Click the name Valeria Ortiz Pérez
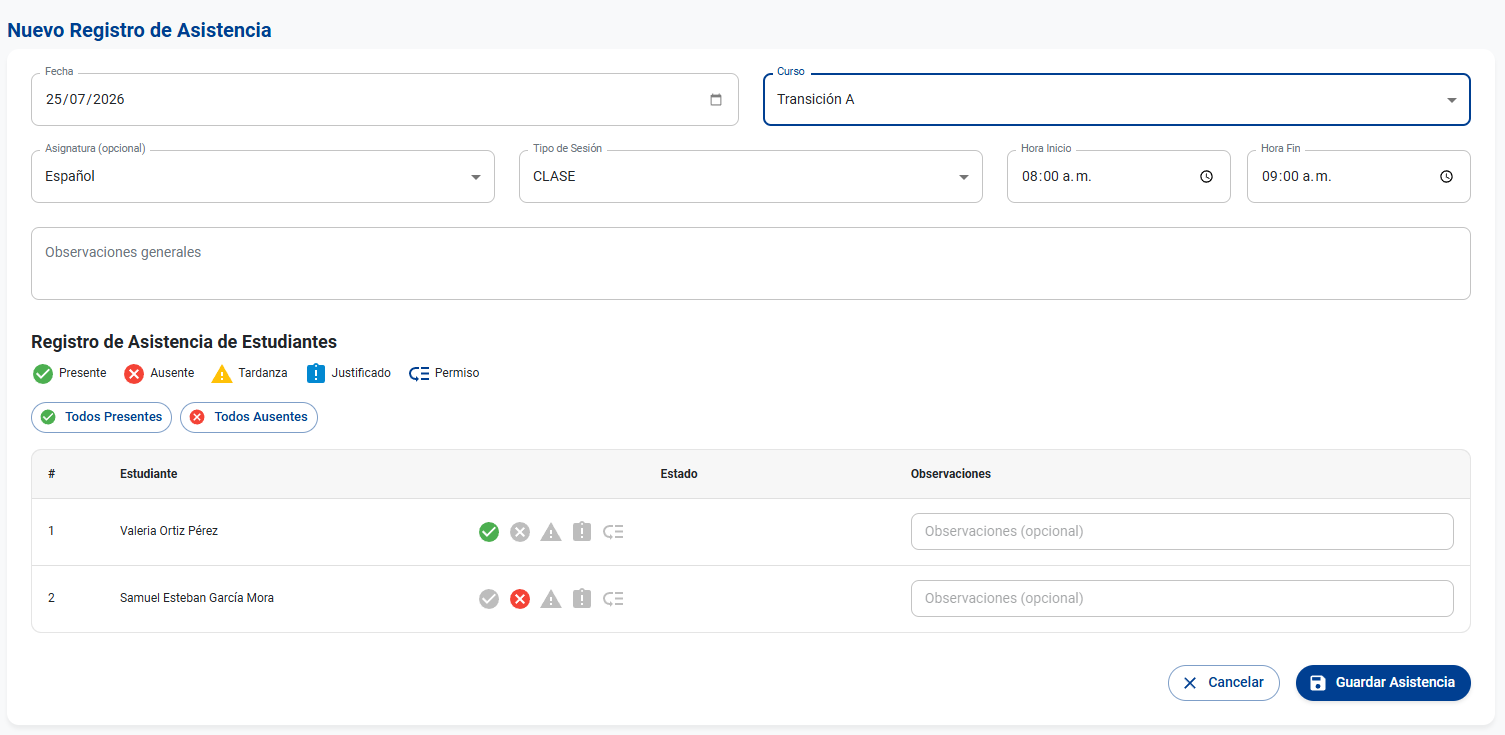 (x=169, y=531)
